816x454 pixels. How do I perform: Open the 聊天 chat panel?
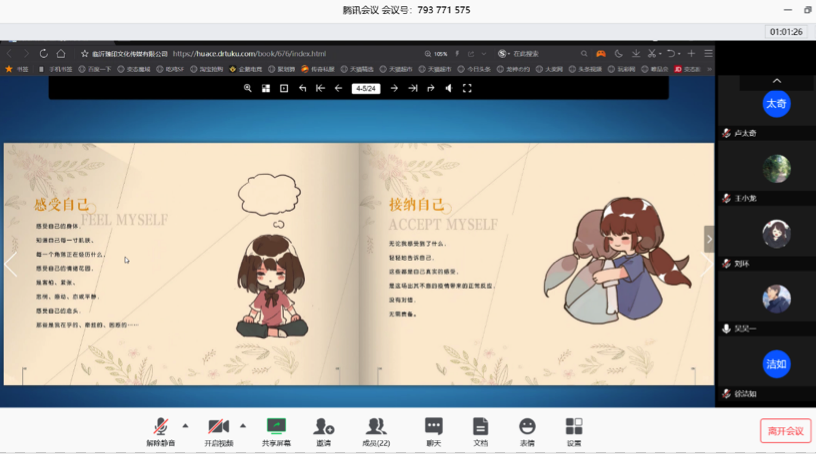click(x=433, y=432)
